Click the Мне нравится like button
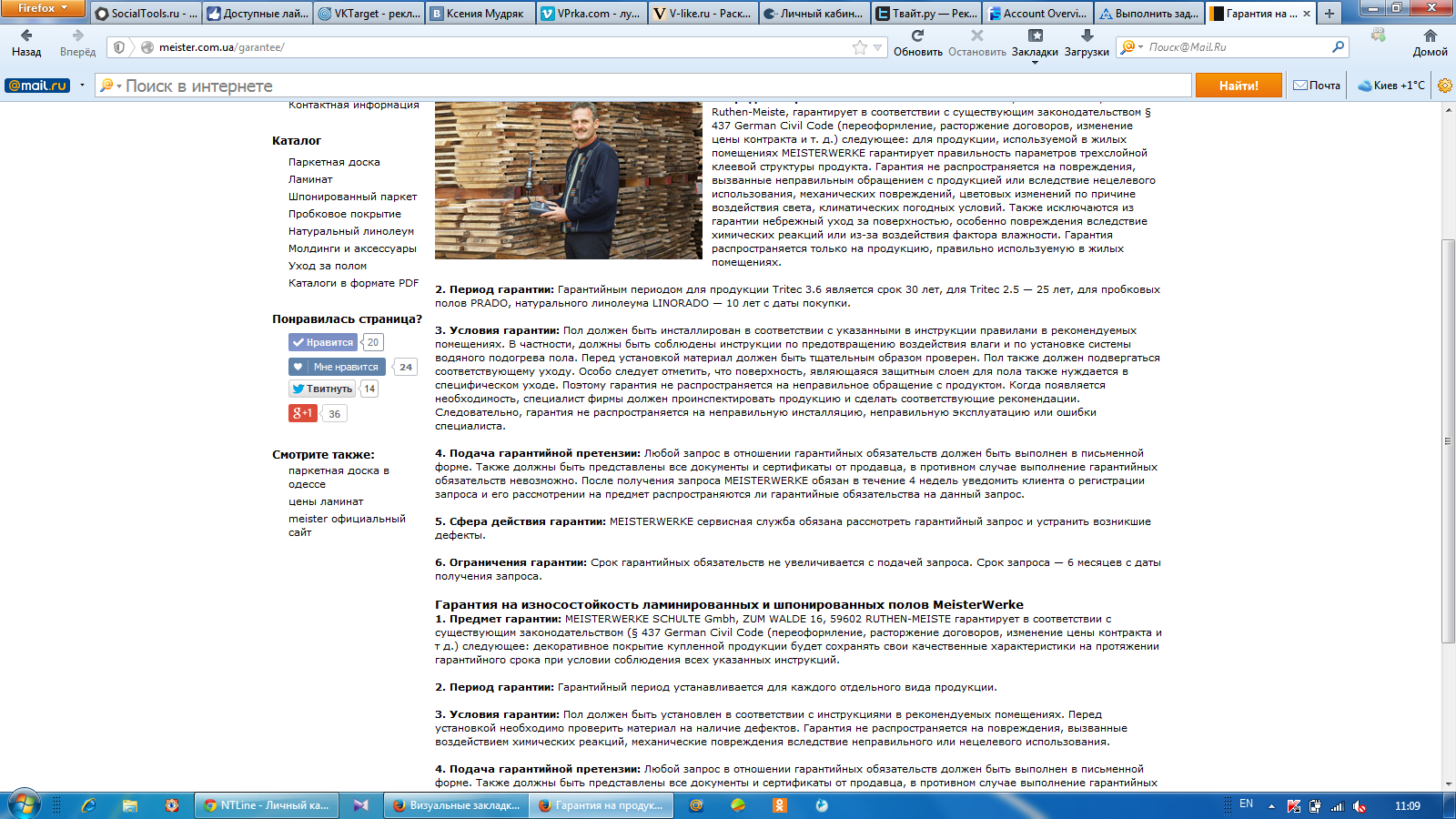 [337, 367]
